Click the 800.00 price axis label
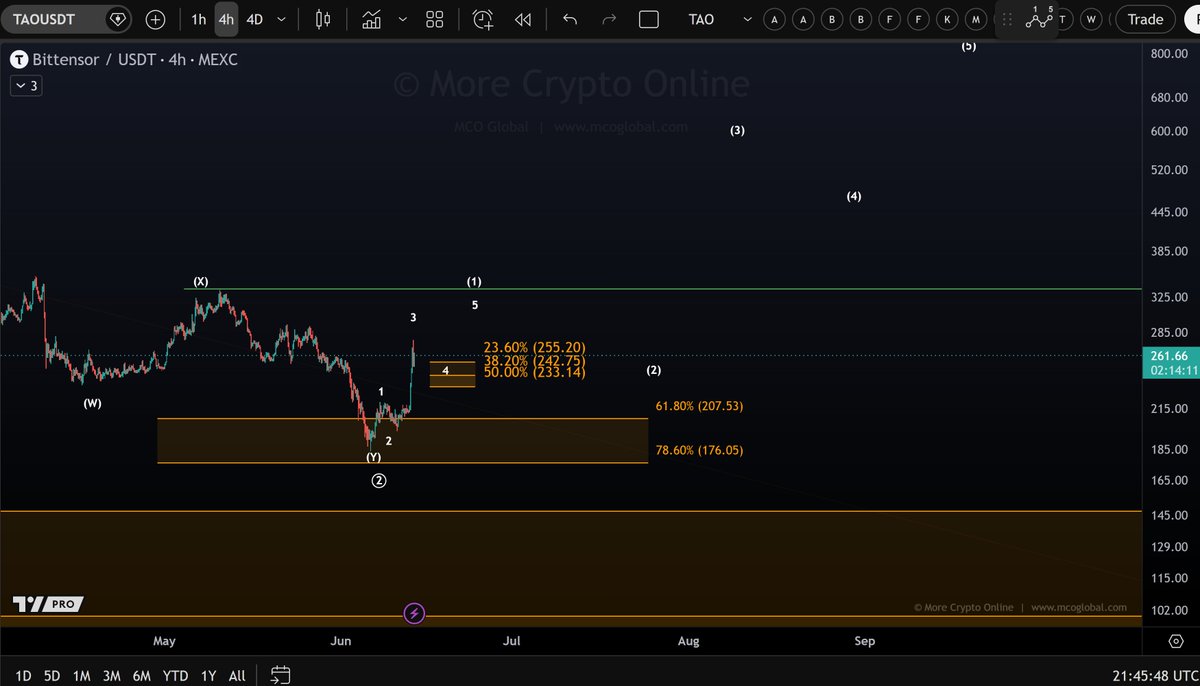The image size is (1200, 686). coord(1168,54)
